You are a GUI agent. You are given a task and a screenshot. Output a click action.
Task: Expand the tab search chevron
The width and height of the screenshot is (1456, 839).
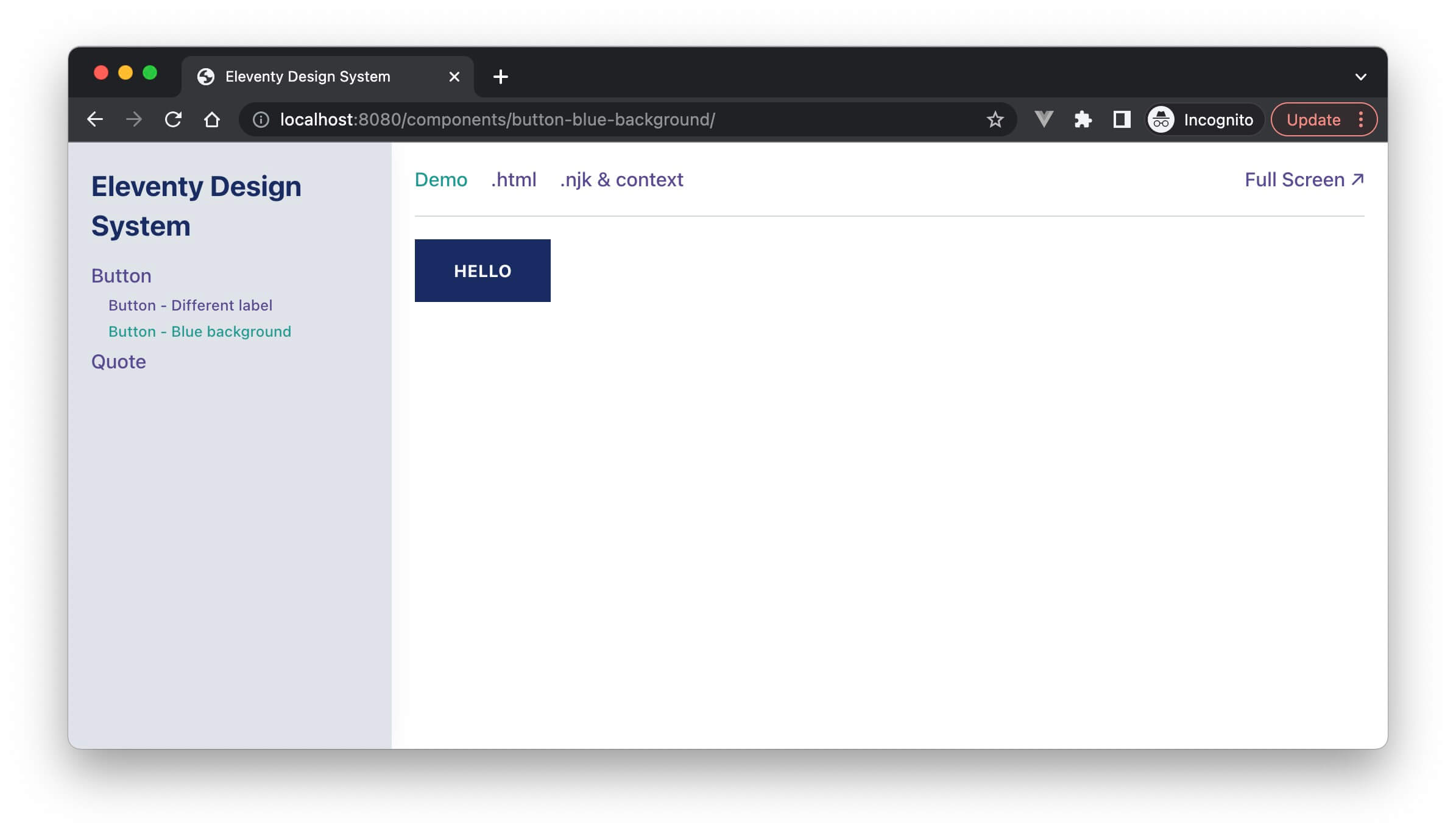1360,77
